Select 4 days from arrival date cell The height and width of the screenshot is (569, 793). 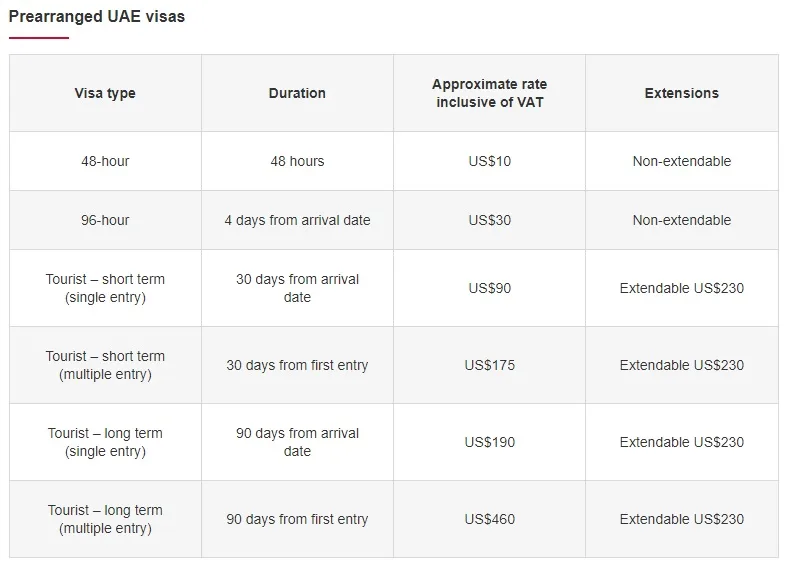tap(297, 220)
